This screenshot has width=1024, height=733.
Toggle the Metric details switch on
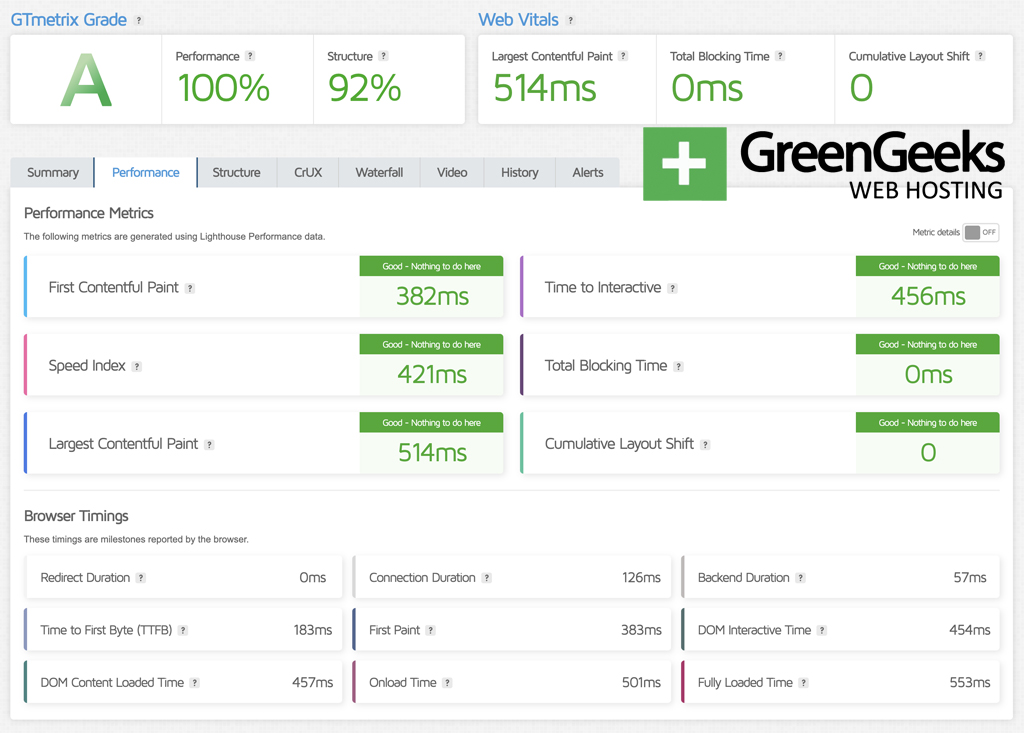click(x=981, y=233)
